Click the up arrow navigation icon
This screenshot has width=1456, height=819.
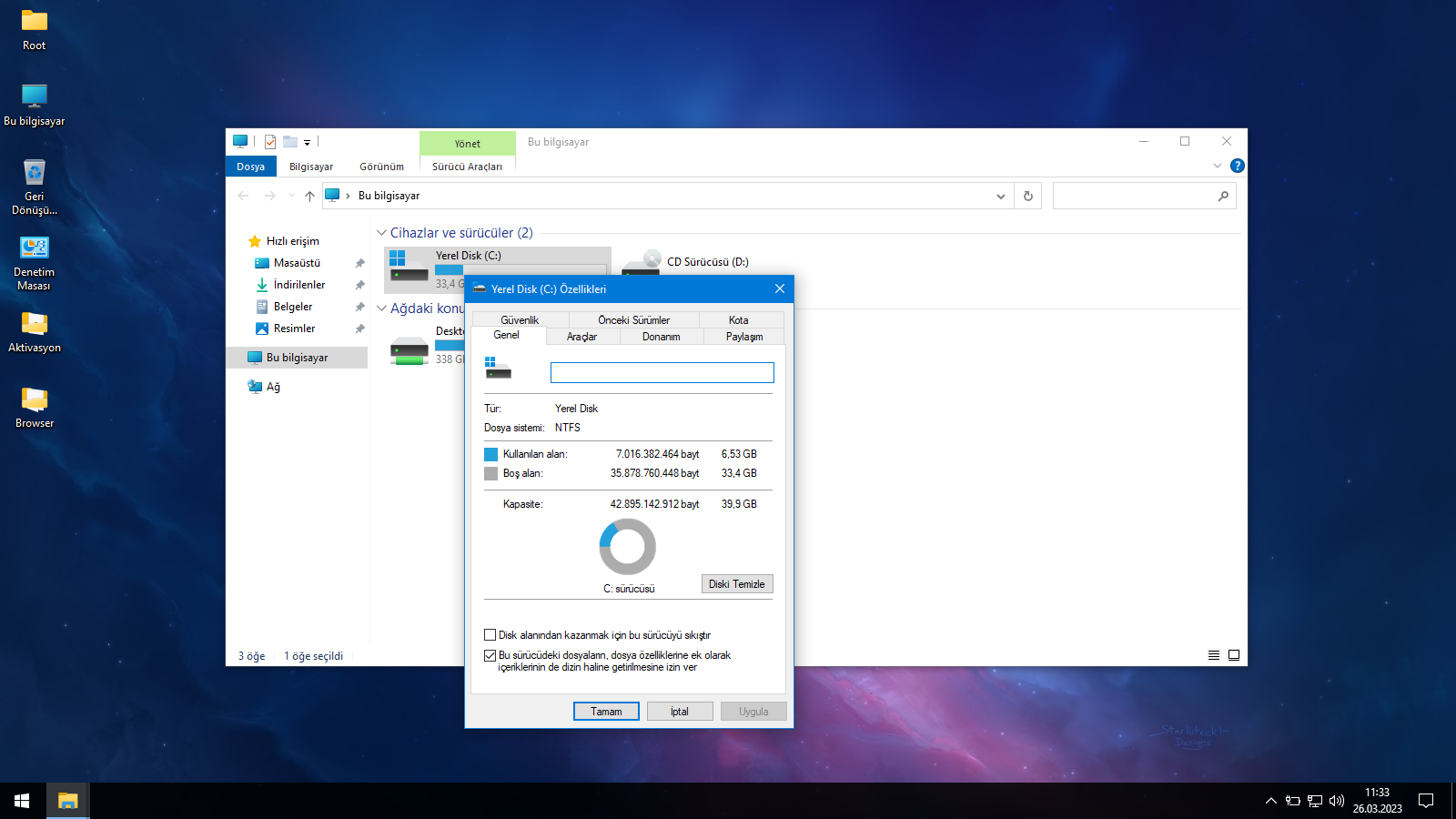coord(309,196)
